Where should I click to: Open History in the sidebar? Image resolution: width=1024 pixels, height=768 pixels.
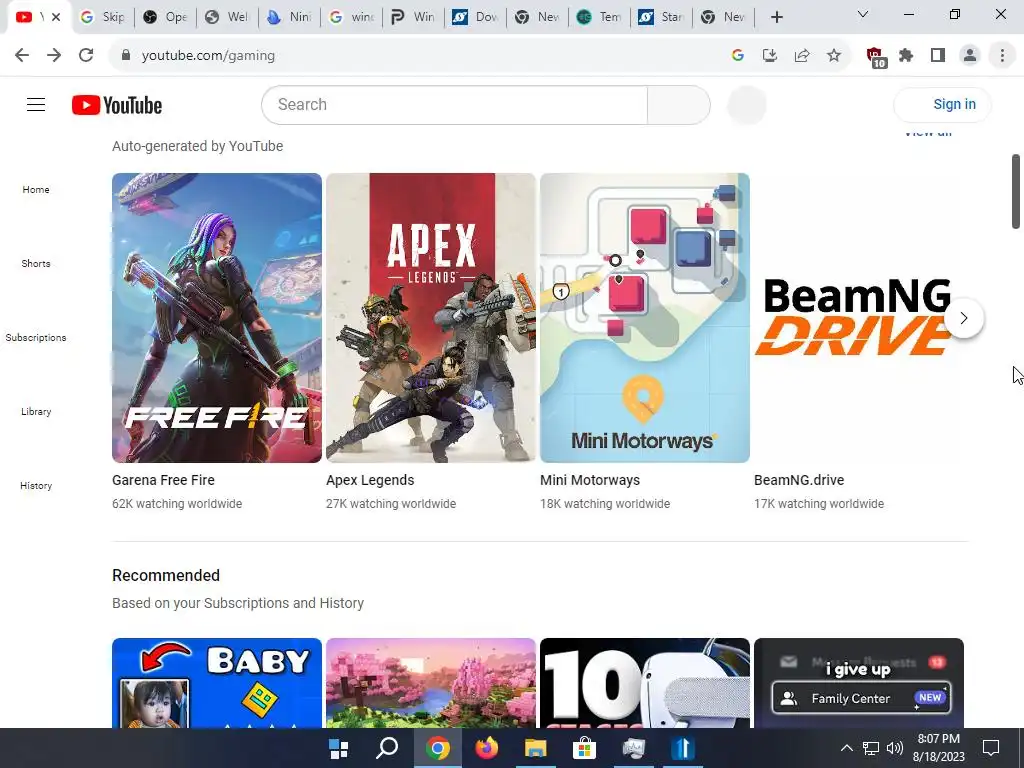point(36,485)
